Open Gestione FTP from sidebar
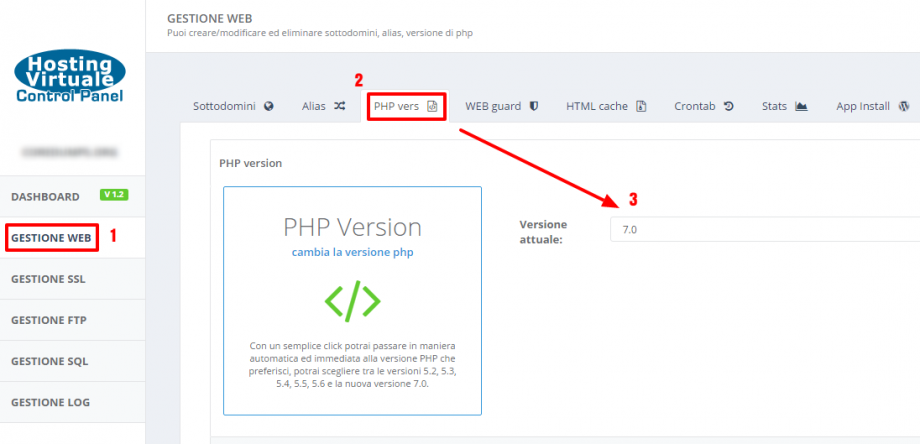Screen dimensions: 920x444 (x=48, y=320)
